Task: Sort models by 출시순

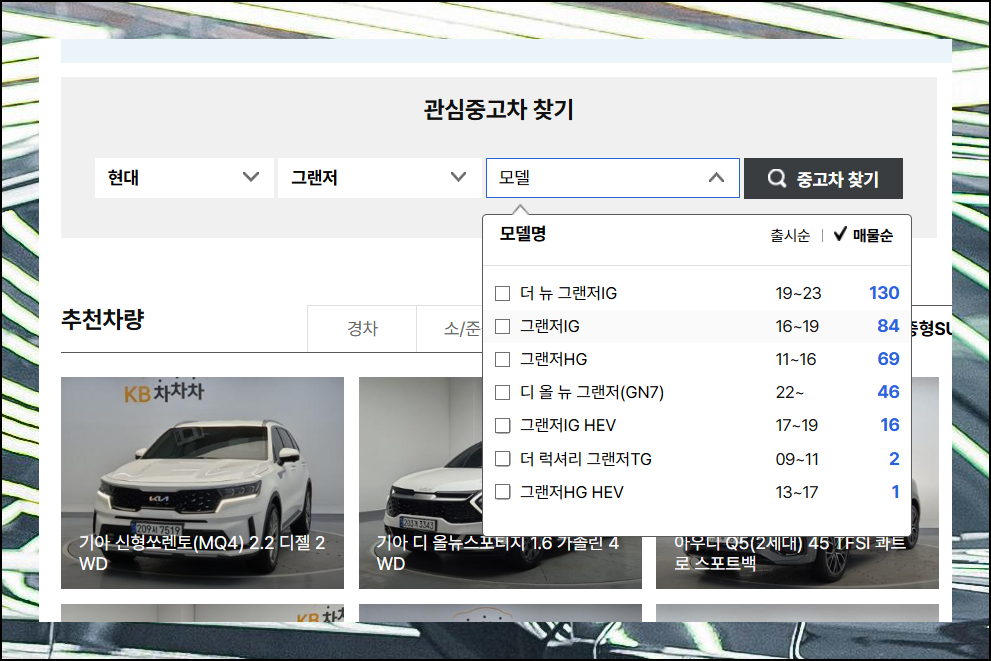Action: coord(789,236)
